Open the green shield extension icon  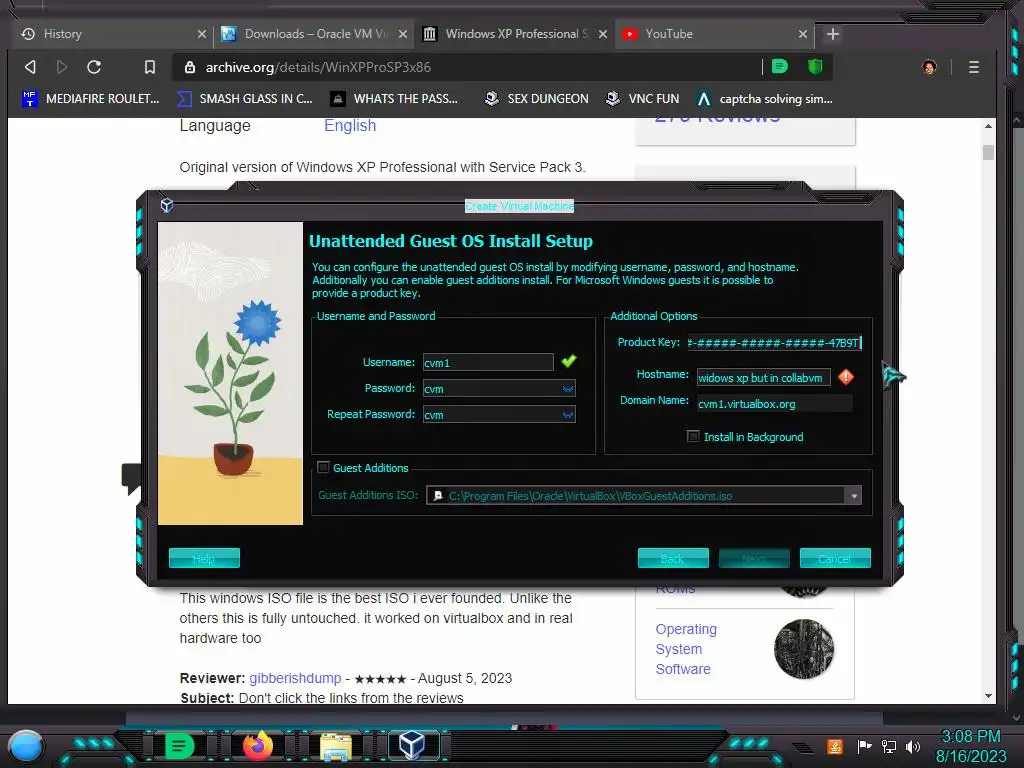tap(814, 66)
